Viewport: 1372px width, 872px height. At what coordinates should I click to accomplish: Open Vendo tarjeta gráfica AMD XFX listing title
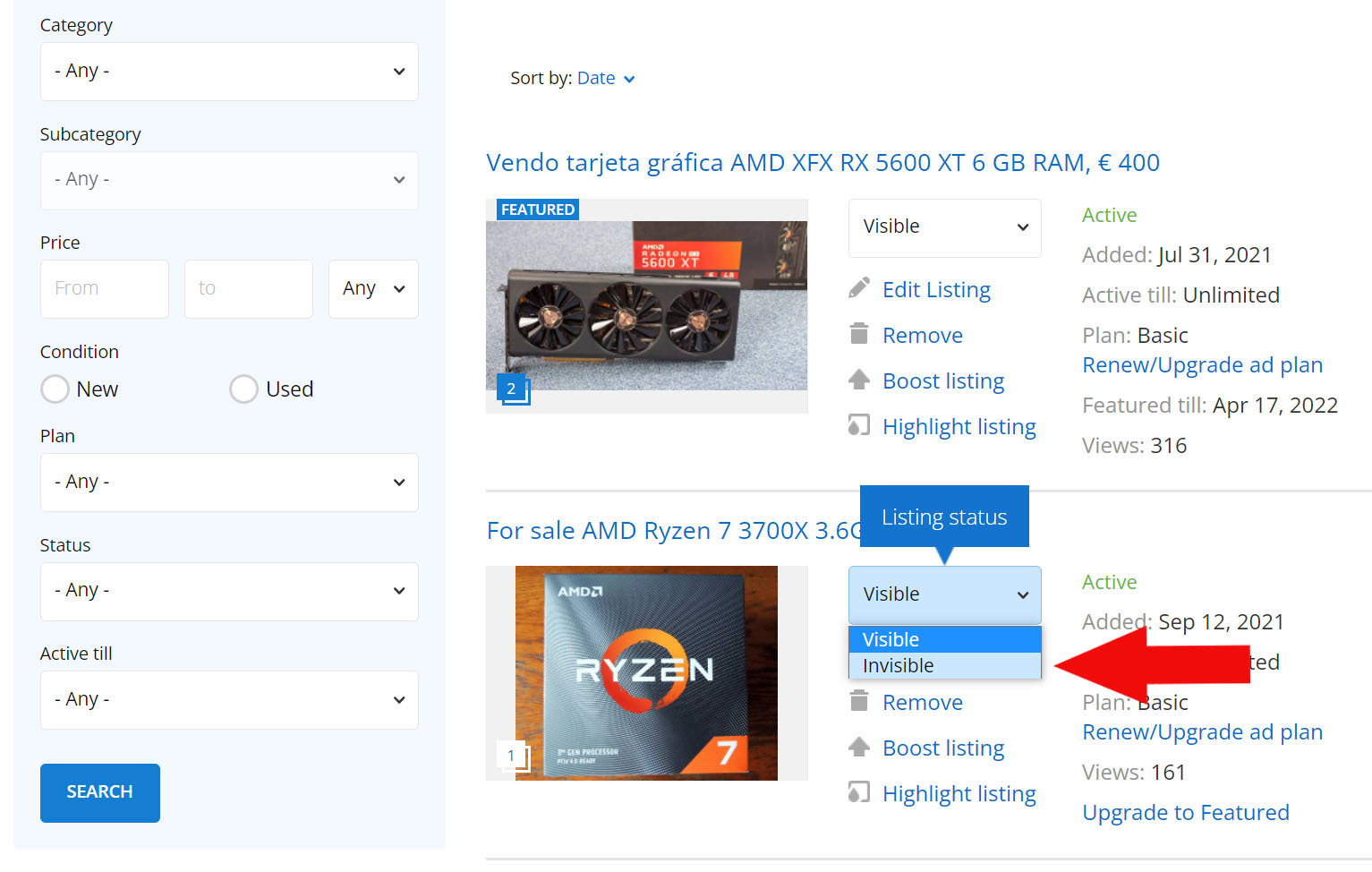[x=822, y=163]
